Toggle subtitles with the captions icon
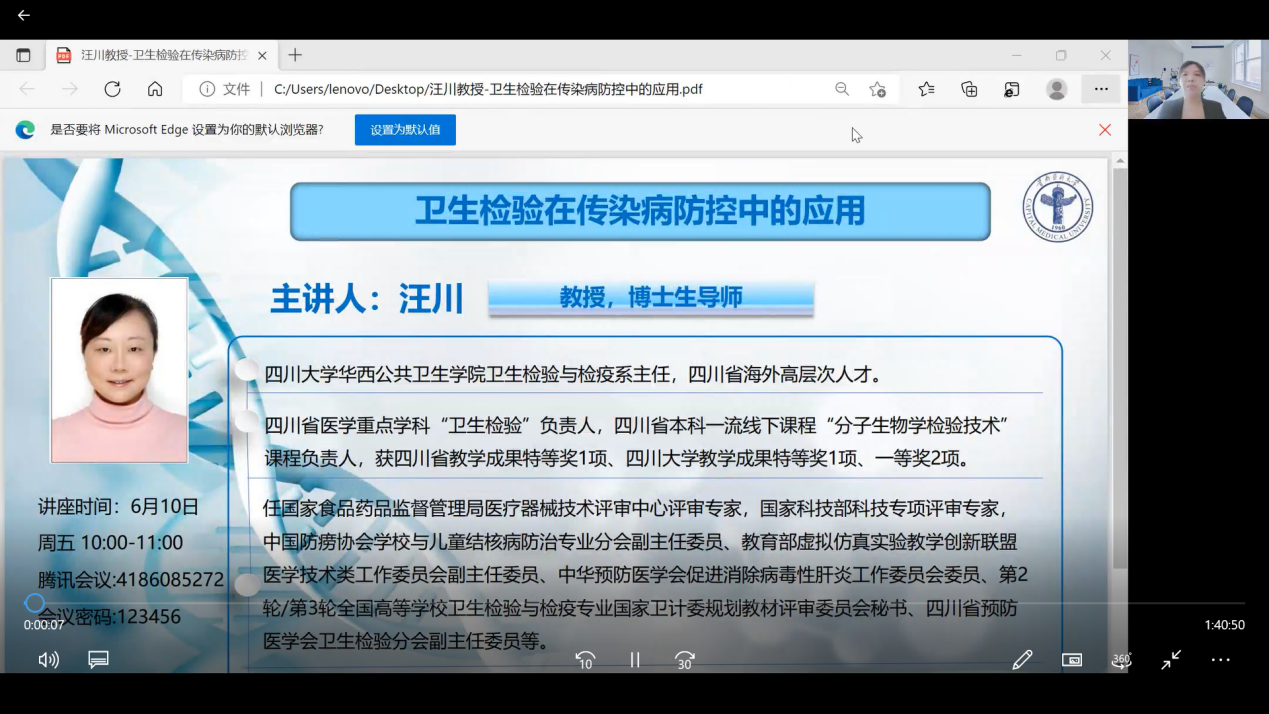The height and width of the screenshot is (714, 1269). coord(98,660)
